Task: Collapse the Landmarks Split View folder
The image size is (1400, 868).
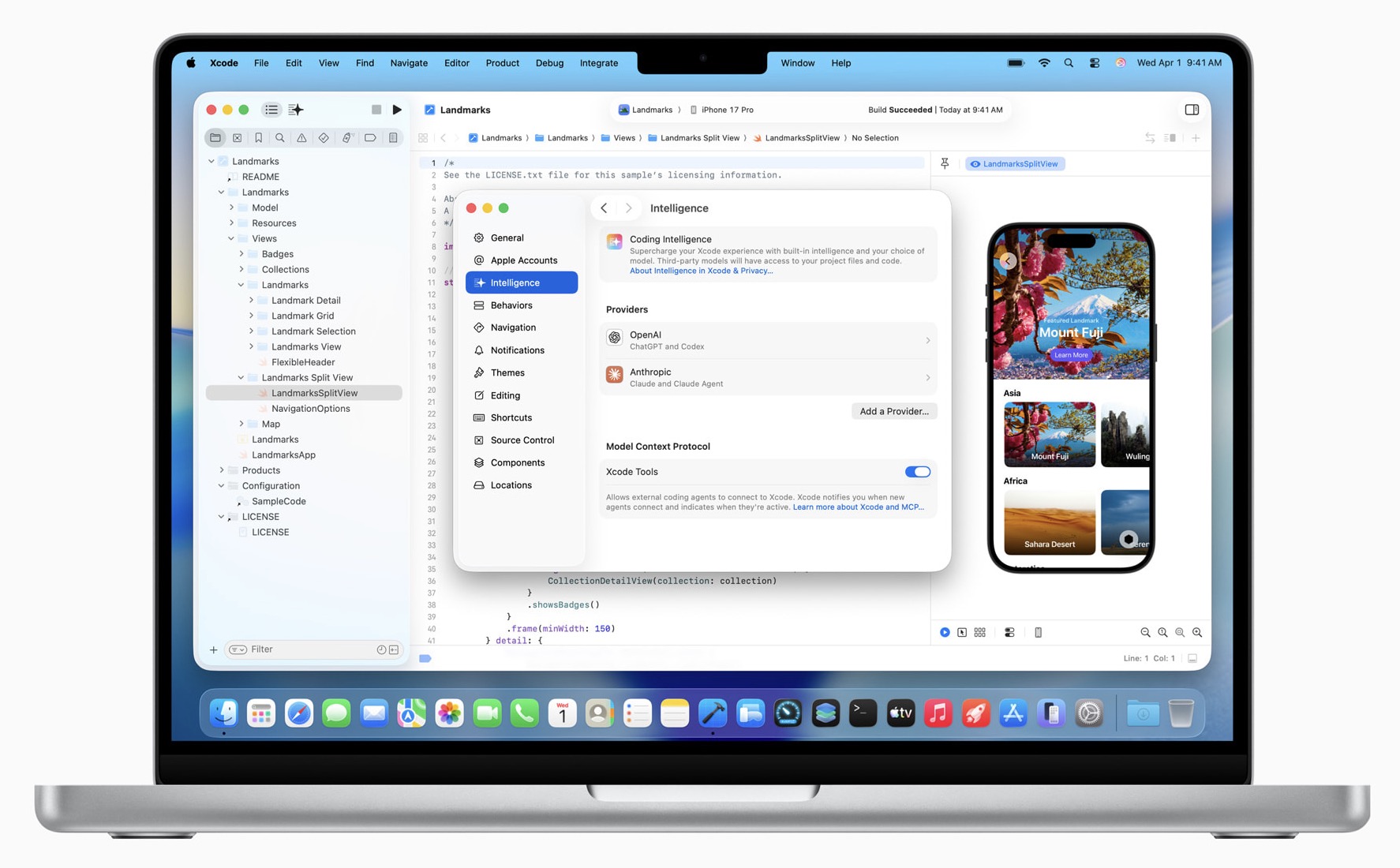Action: coord(241,377)
